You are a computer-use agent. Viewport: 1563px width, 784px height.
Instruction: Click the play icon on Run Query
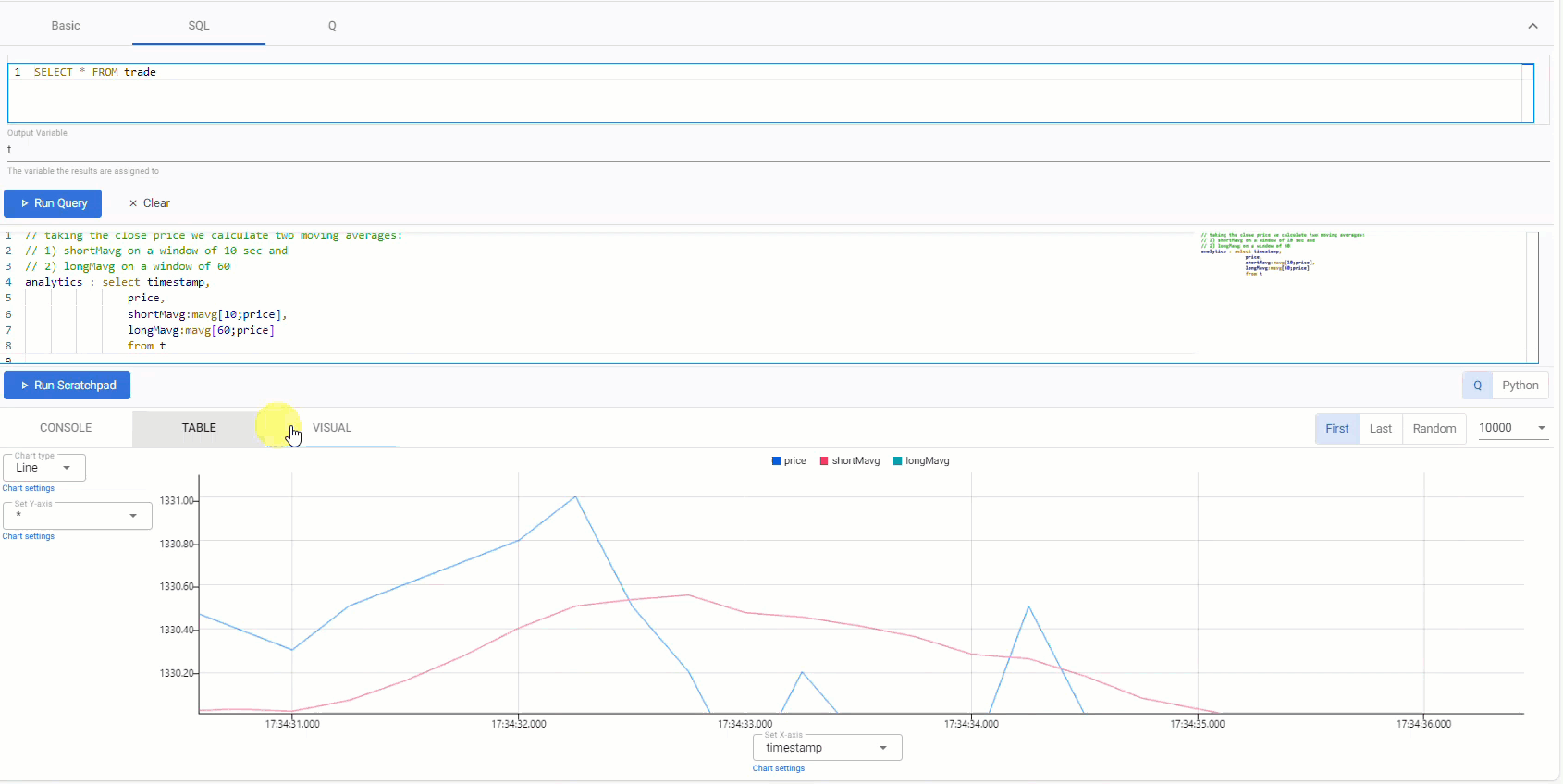(25, 203)
